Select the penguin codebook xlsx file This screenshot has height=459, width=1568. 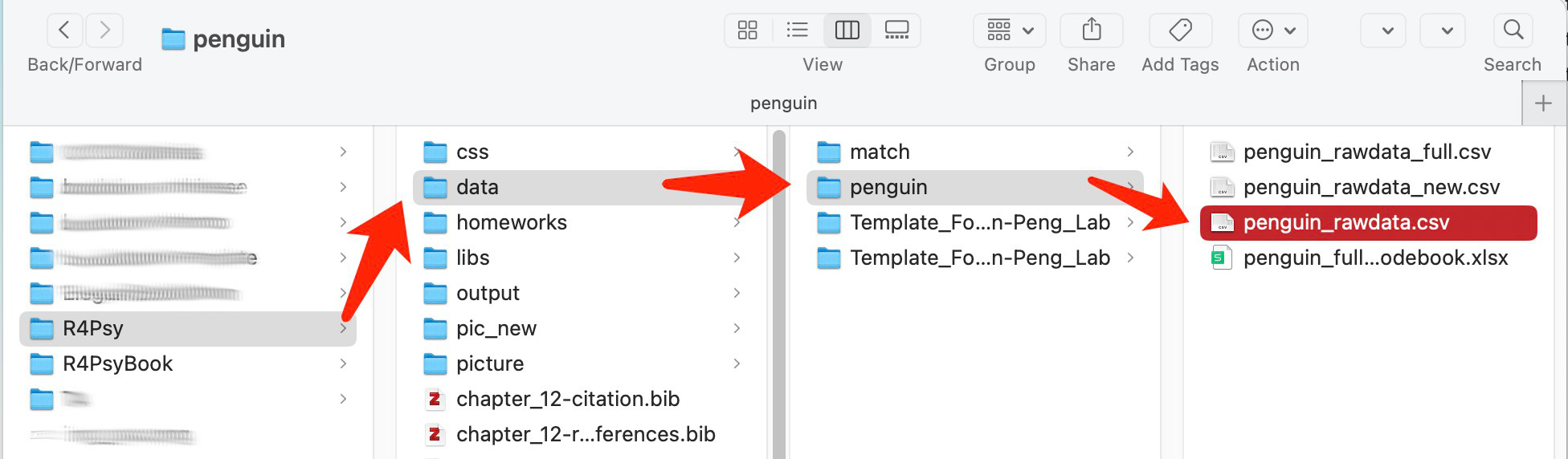pos(1375,258)
